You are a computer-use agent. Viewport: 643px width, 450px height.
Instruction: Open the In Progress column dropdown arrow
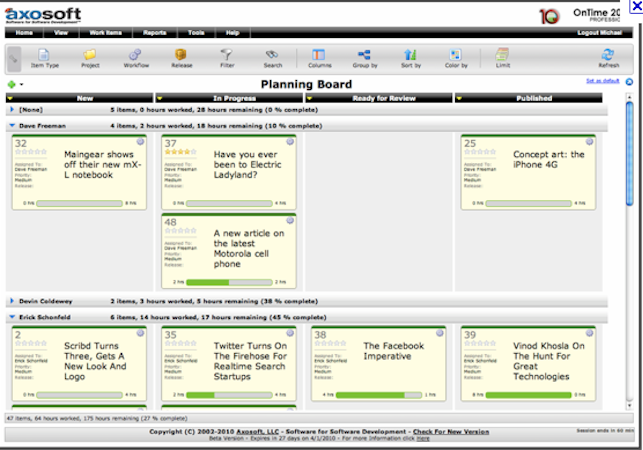tap(160, 98)
